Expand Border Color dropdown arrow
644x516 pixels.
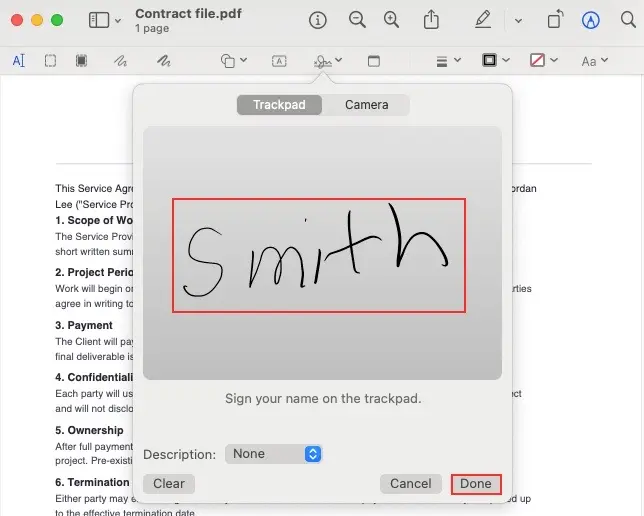[506, 60]
